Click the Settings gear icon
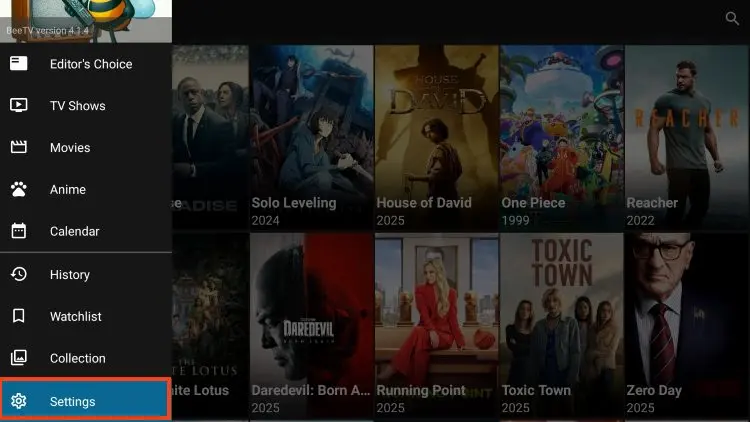The height and width of the screenshot is (422, 750). (19, 401)
